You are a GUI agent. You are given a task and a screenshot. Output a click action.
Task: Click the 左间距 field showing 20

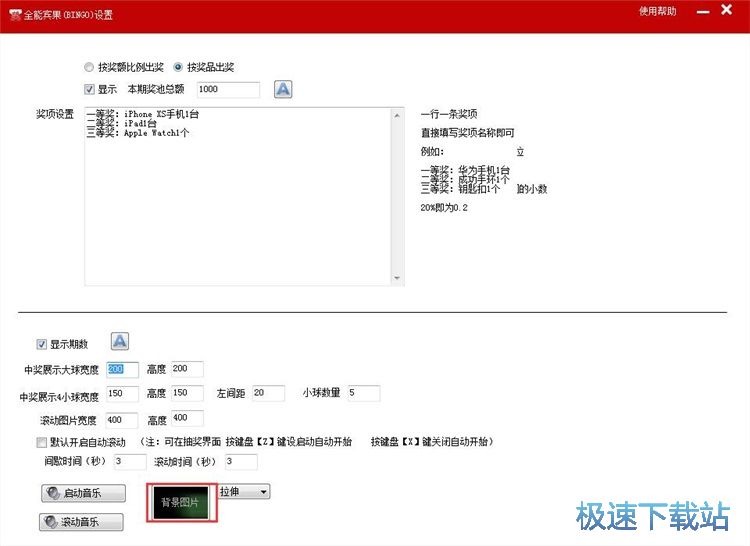pyautogui.click(x=269, y=393)
